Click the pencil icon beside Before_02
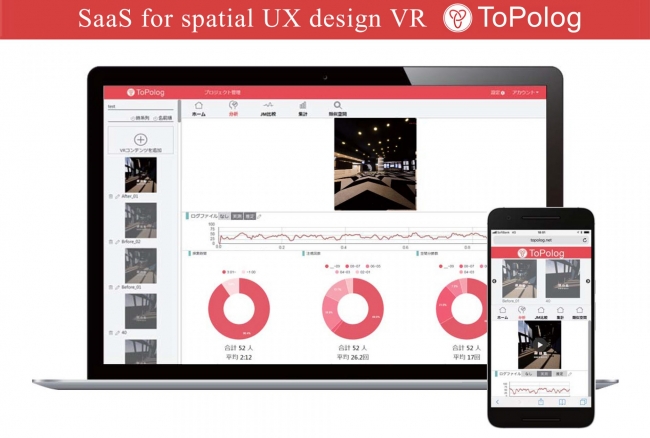Image resolution: width=650 pixels, height=438 pixels. click(117, 242)
